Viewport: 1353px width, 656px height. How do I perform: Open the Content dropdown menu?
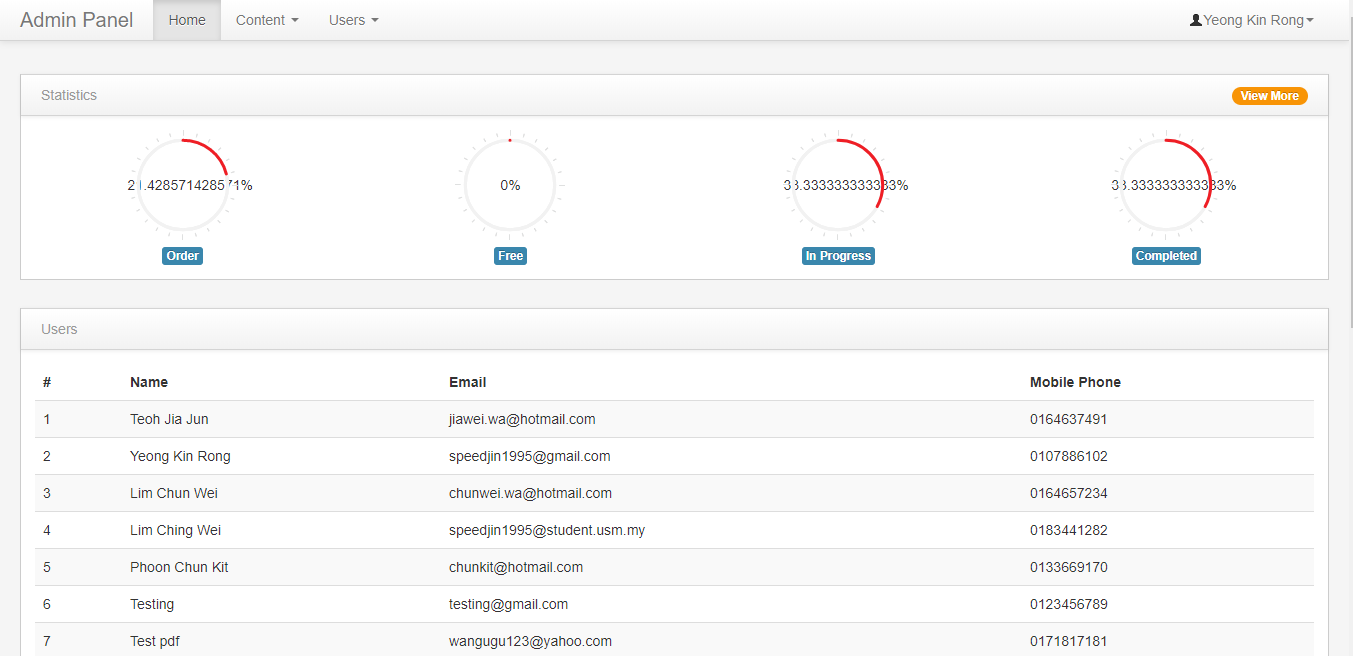point(267,20)
